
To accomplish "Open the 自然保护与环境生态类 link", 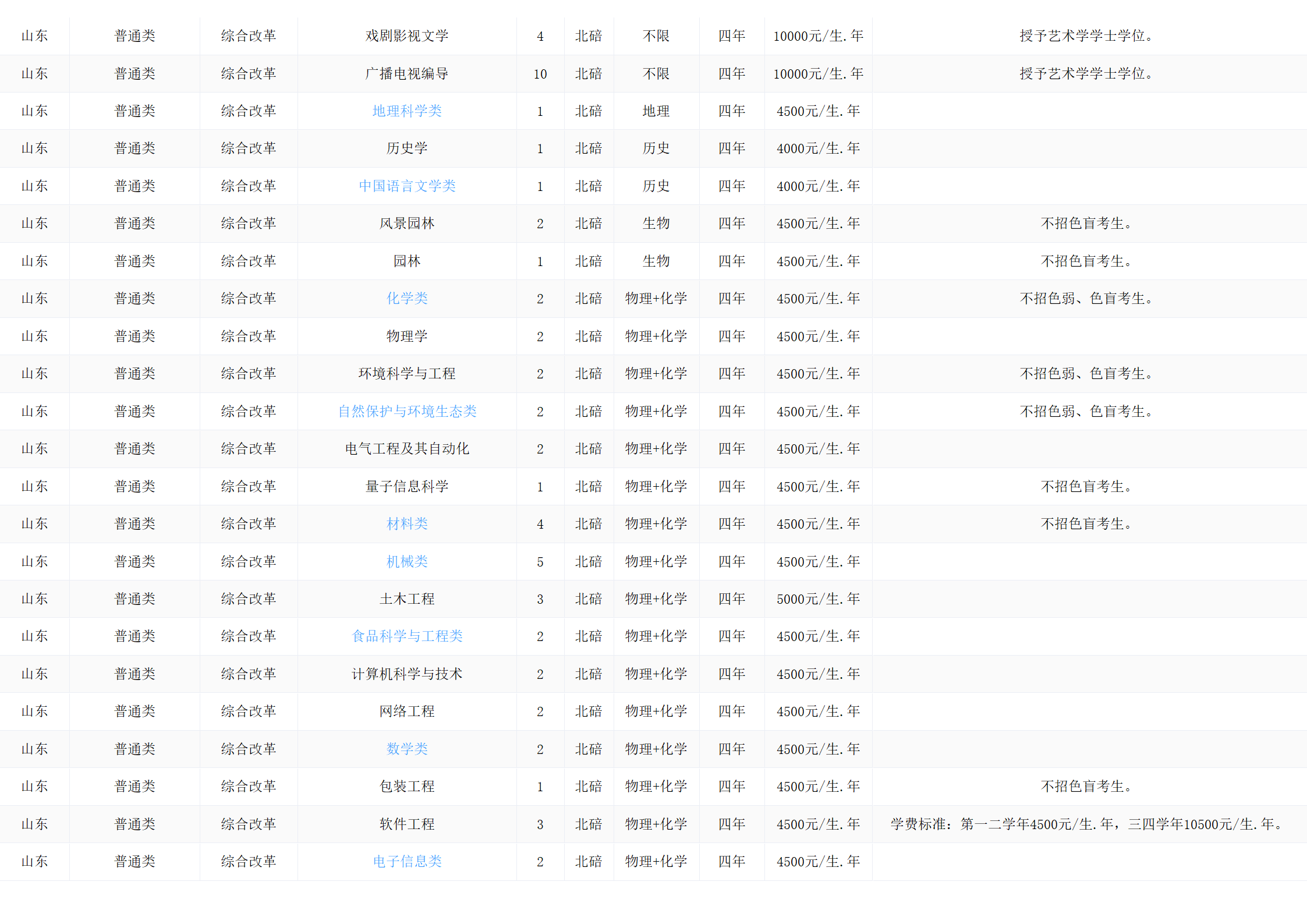I will (406, 411).
